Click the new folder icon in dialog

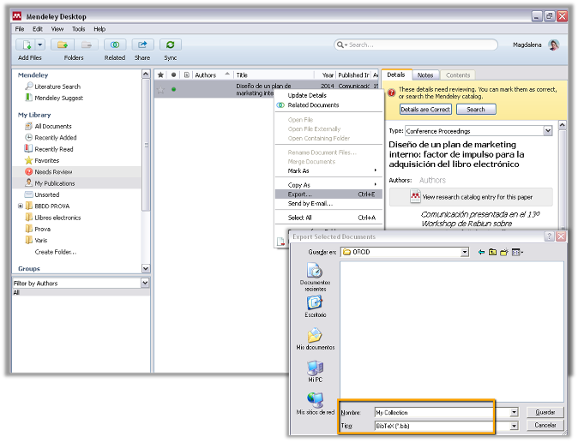pos(504,252)
